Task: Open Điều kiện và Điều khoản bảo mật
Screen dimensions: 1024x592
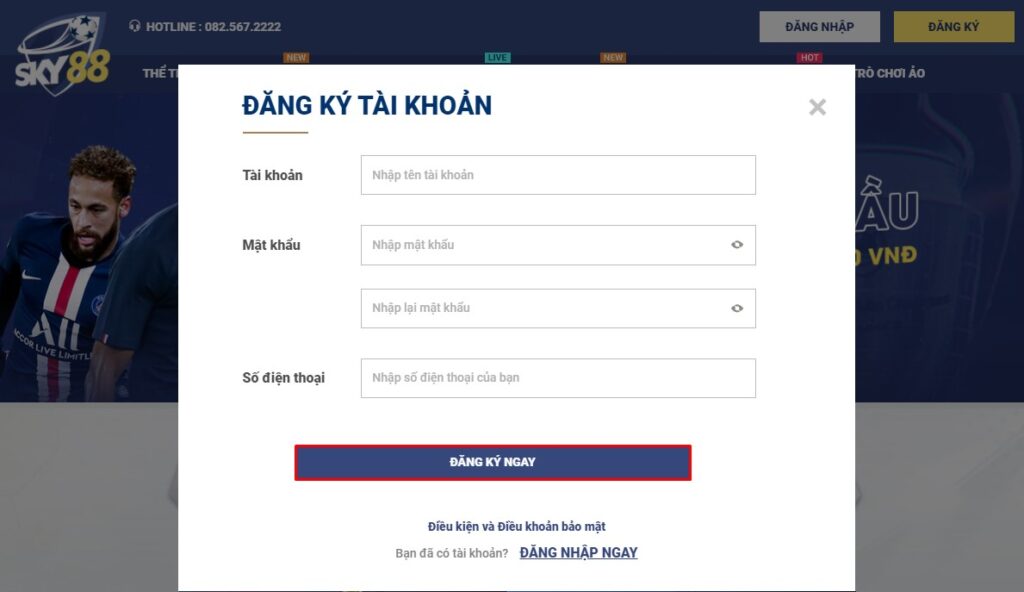Action: 517,527
